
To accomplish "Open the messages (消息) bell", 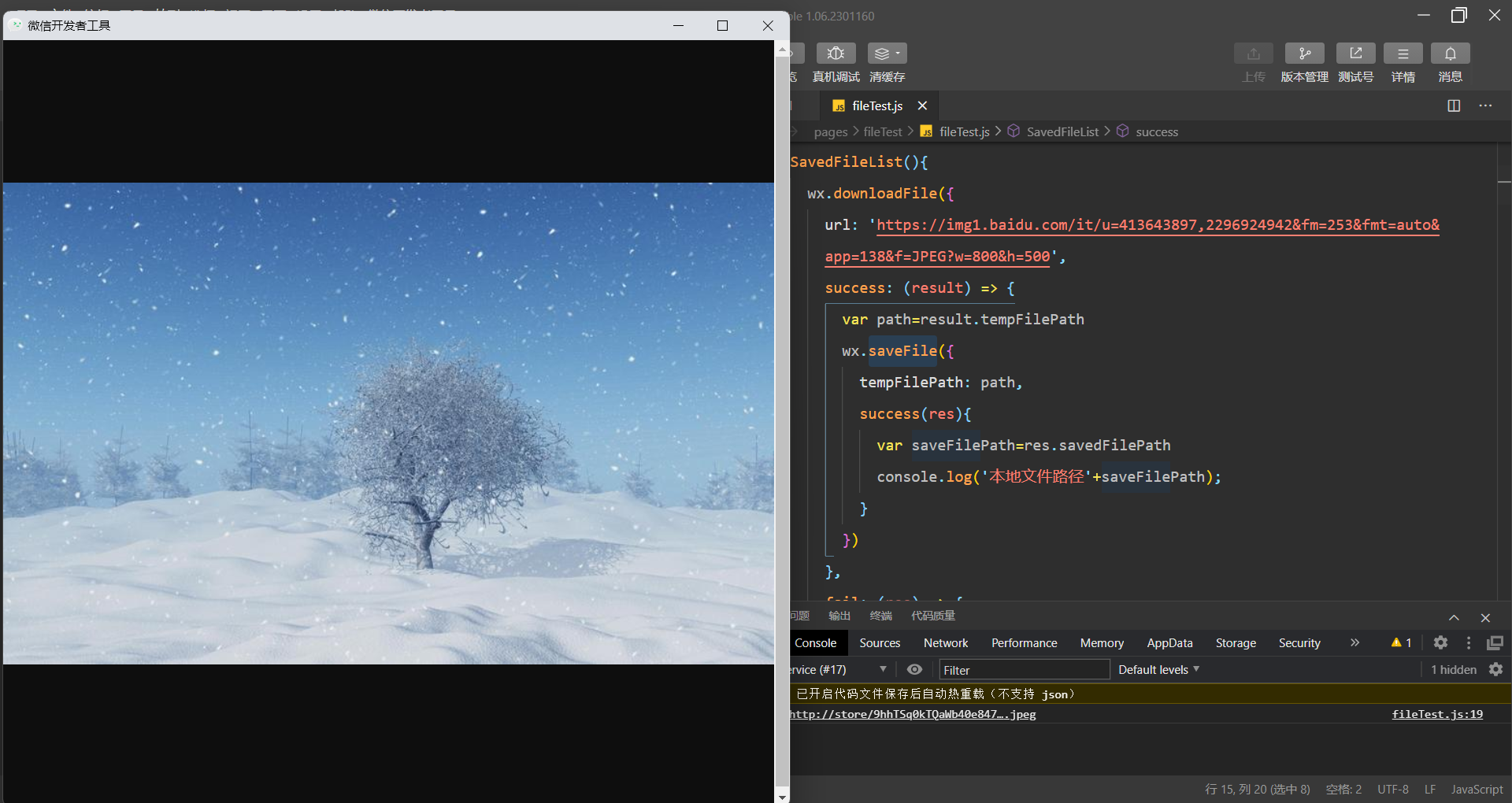I will click(1450, 54).
